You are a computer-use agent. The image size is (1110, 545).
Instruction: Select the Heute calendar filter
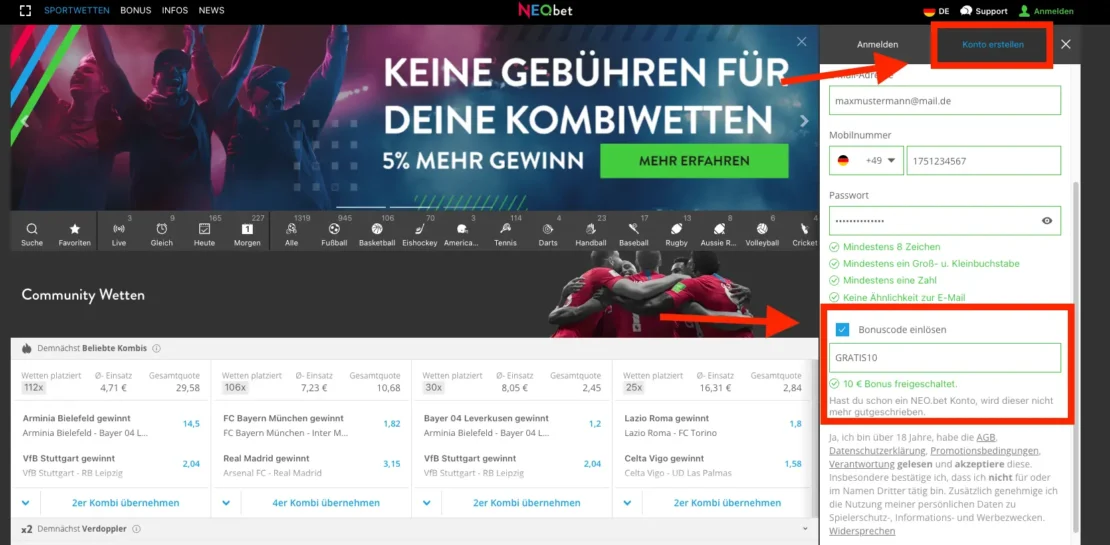click(x=205, y=229)
